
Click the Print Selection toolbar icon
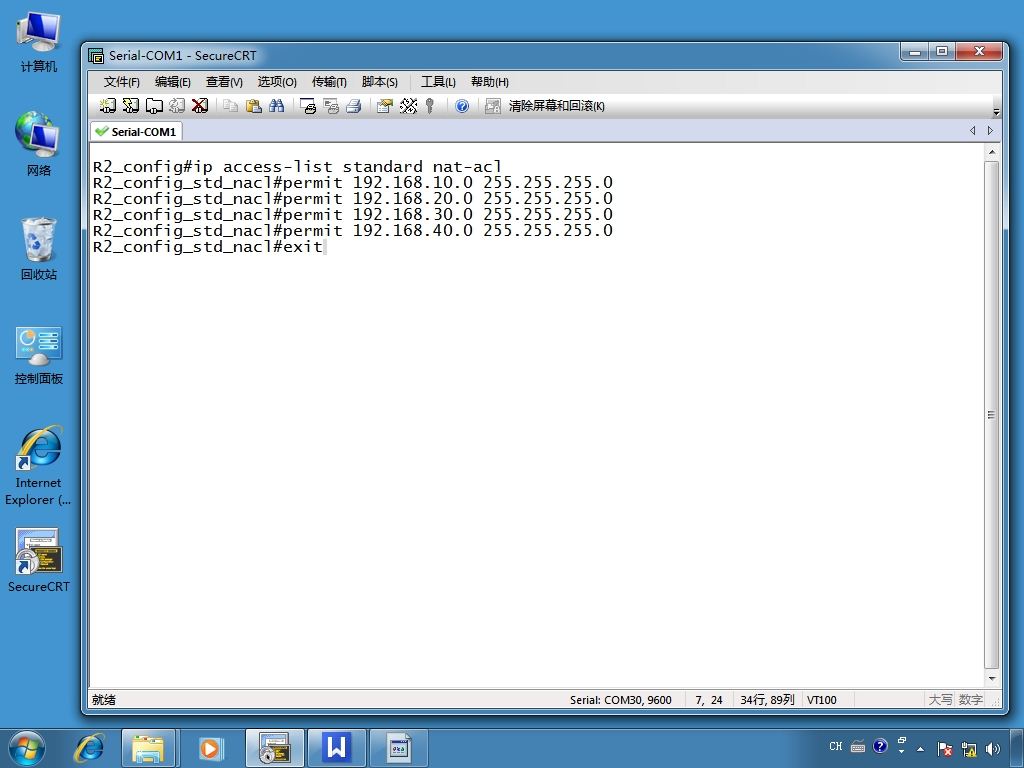coord(331,106)
